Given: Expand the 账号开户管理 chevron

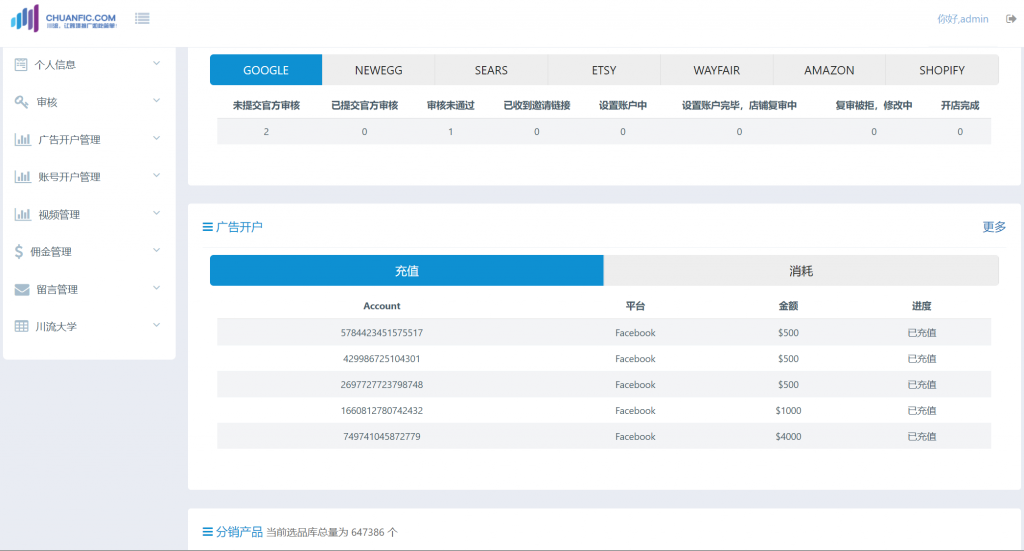Looking at the screenshot, I should (x=157, y=176).
